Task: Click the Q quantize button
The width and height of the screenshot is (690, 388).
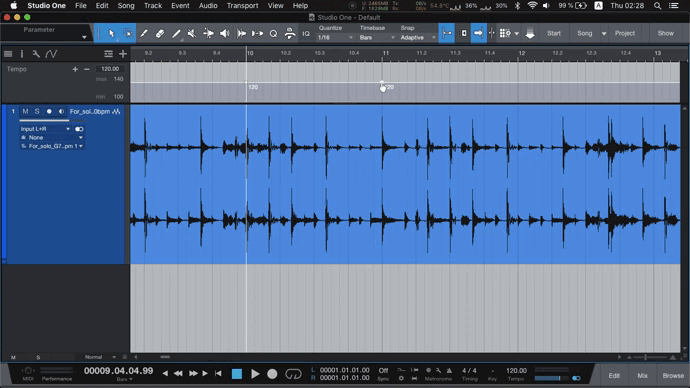Action: coord(273,33)
